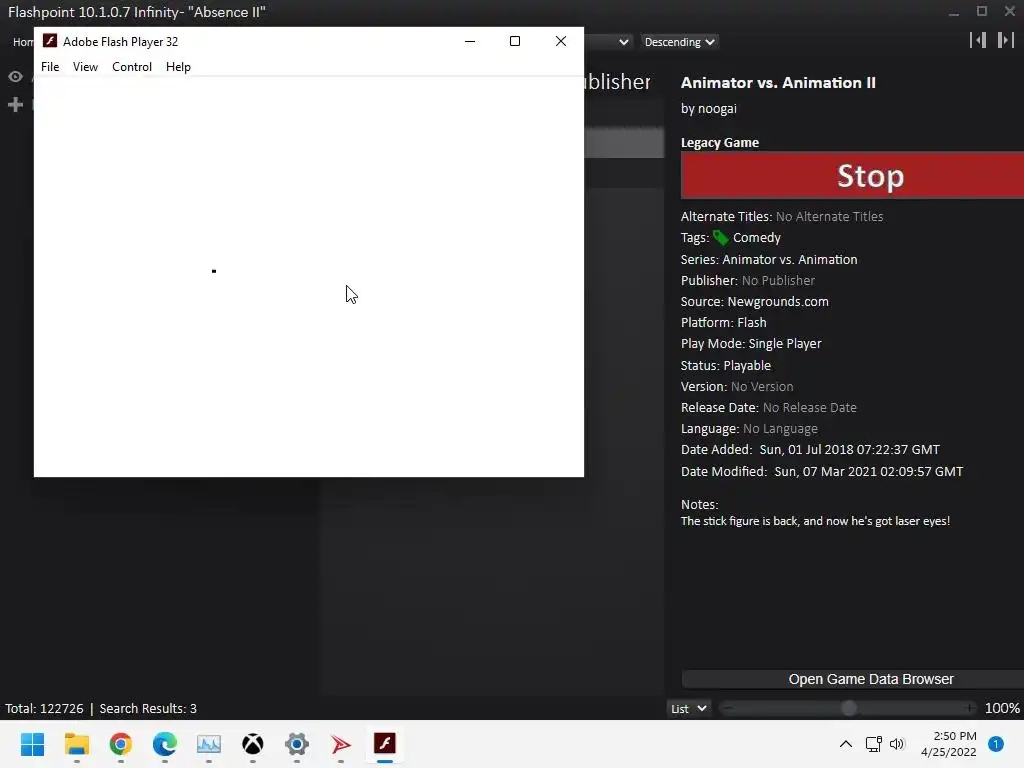Open Settings gear from taskbar
This screenshot has height=768, width=1024.
click(296, 744)
